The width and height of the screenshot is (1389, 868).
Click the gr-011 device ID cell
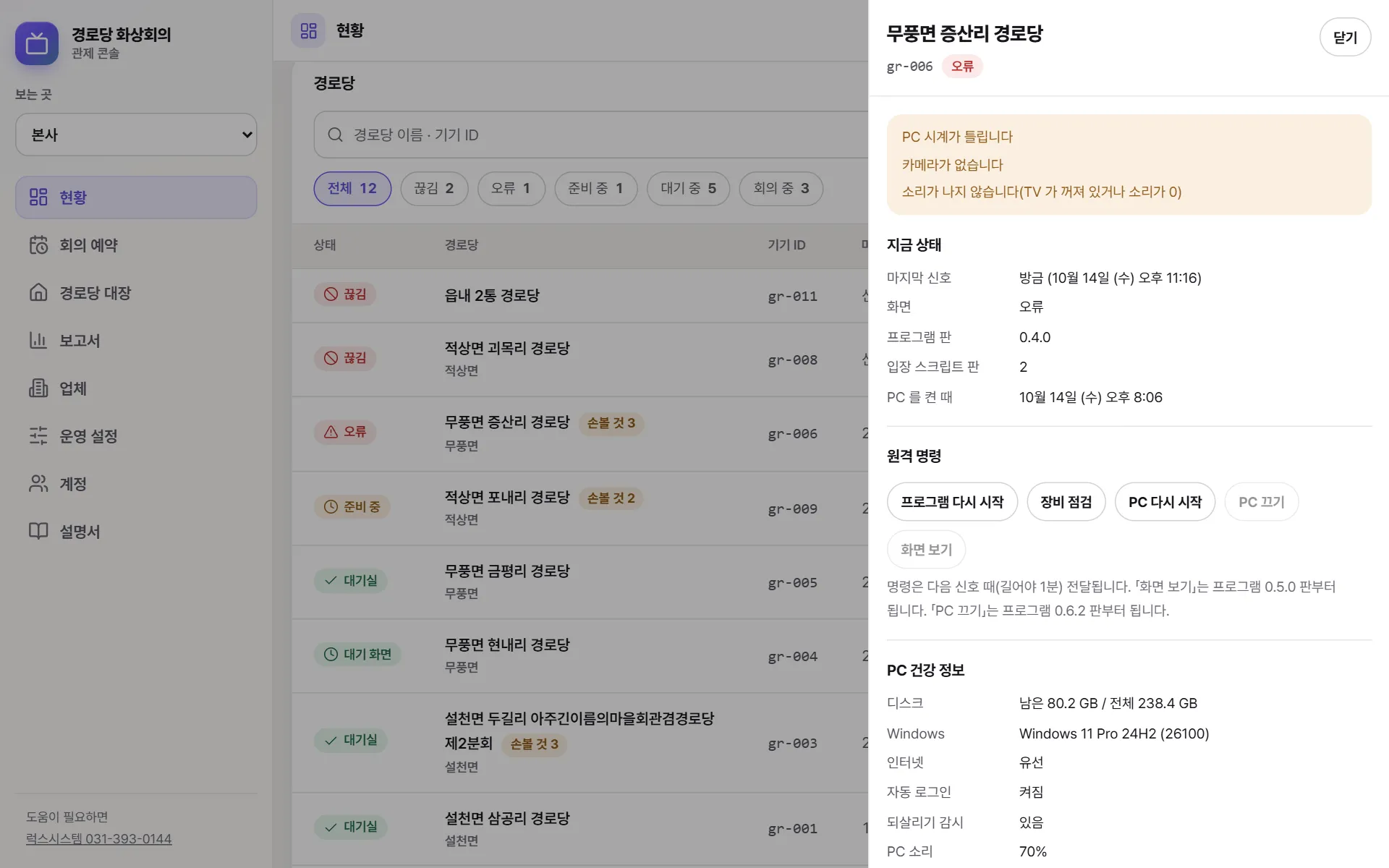click(x=793, y=297)
